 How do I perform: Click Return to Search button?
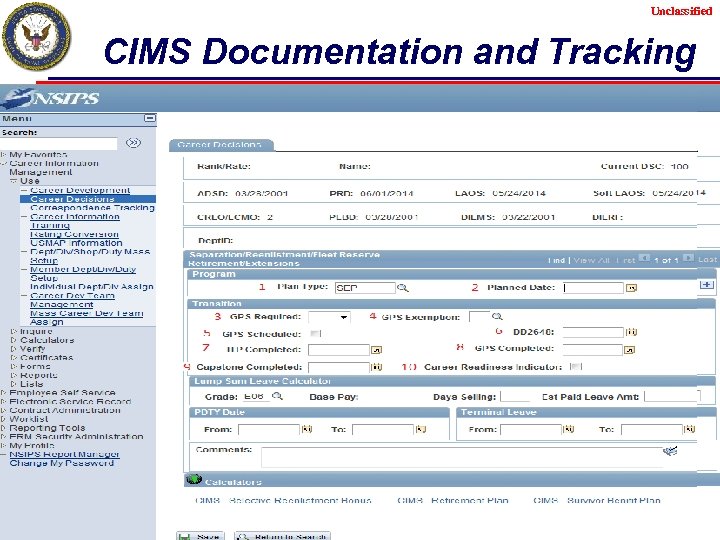coord(282,536)
